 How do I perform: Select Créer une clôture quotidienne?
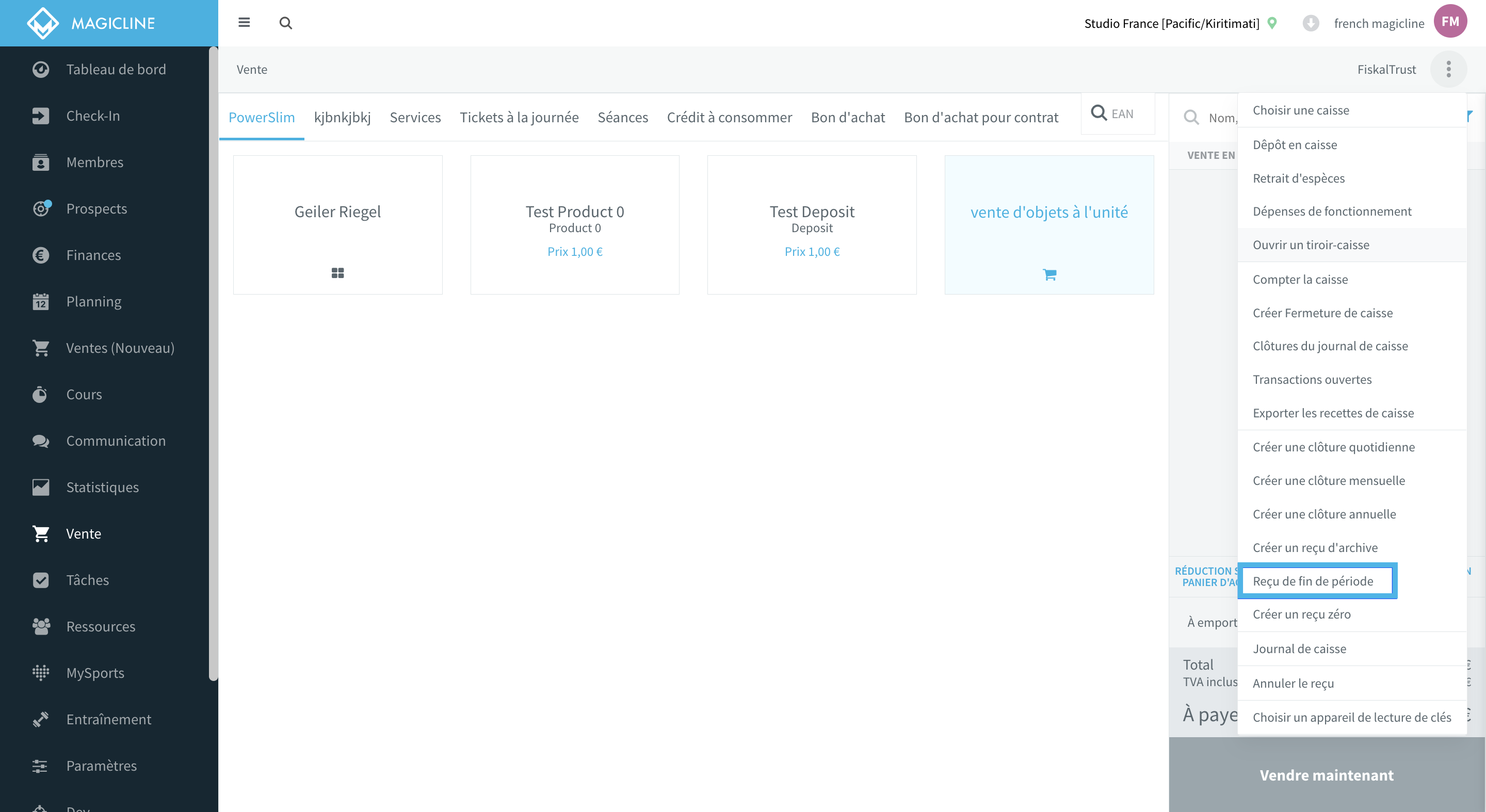(x=1352, y=447)
